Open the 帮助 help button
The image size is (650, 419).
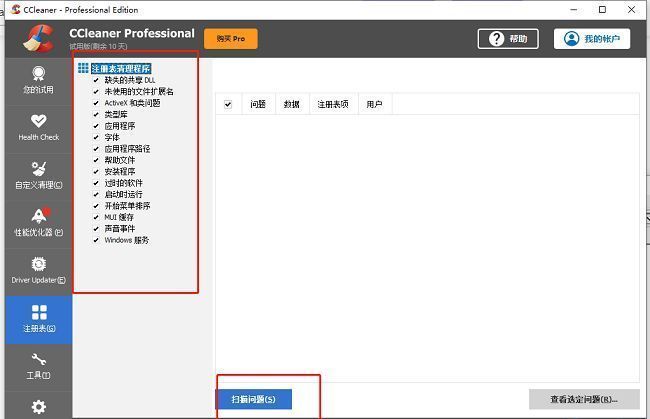click(507, 39)
